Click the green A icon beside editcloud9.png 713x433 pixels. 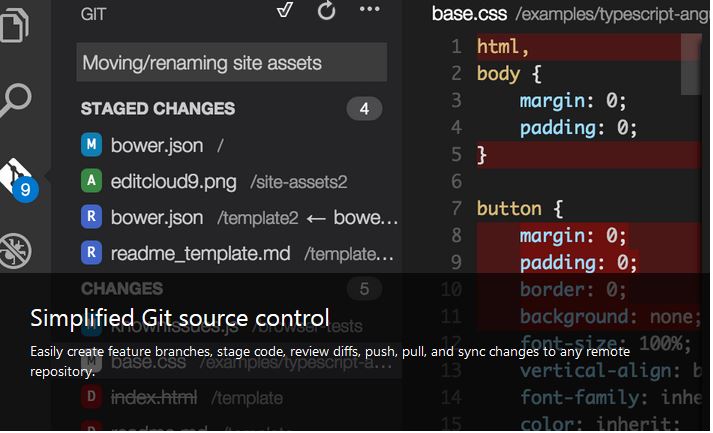click(x=91, y=181)
